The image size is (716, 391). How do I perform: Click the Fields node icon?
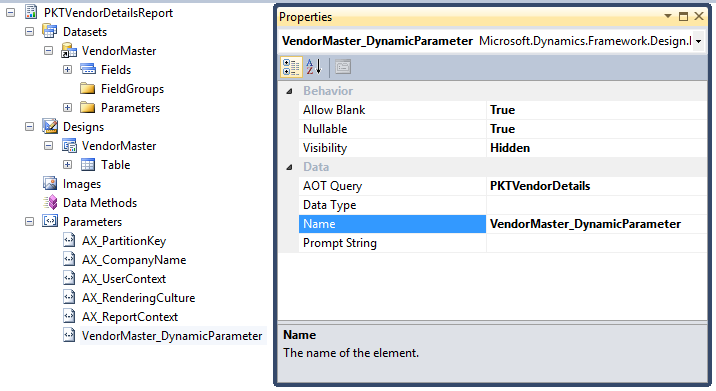click(x=88, y=69)
